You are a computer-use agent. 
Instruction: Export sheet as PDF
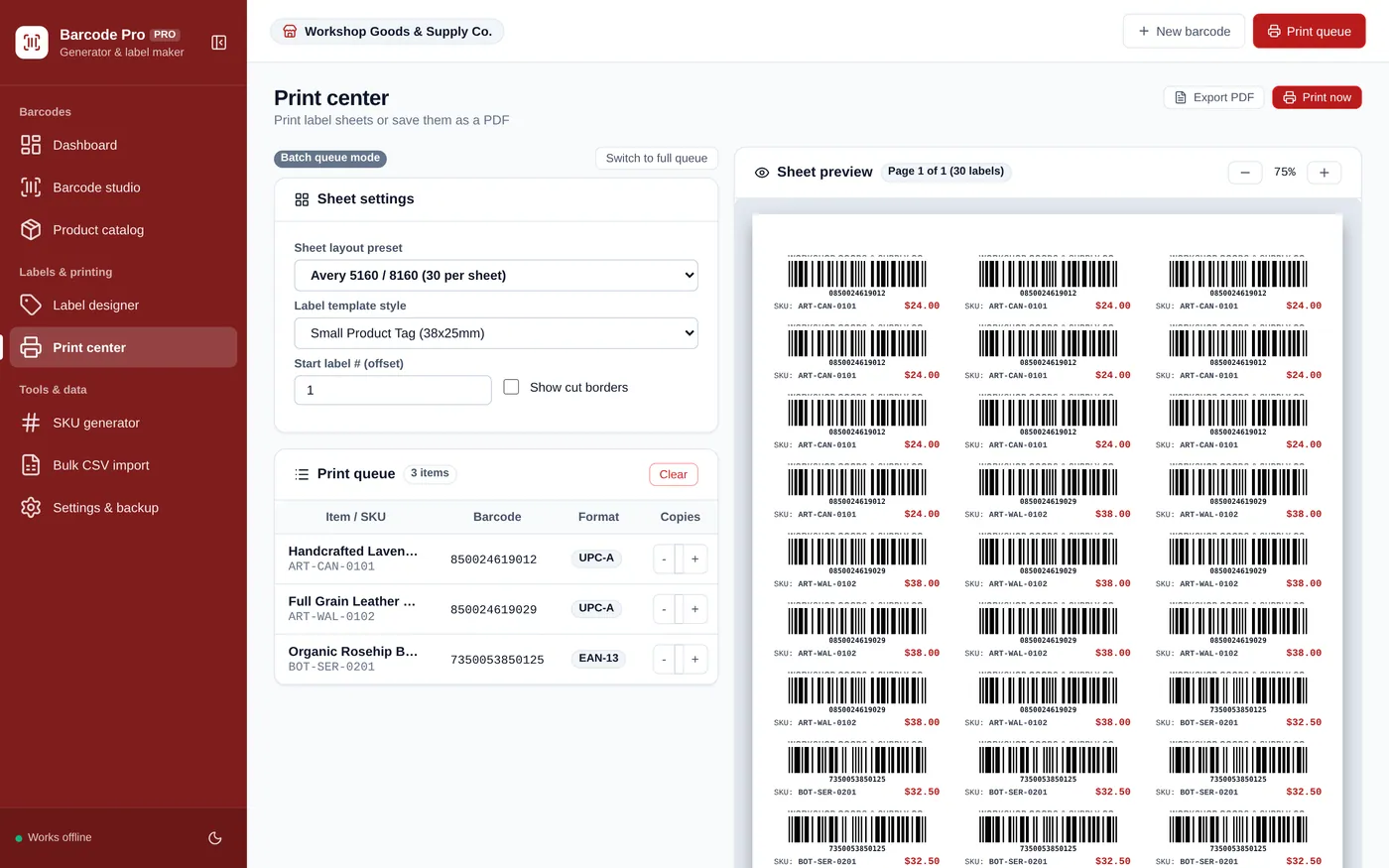pos(1213,97)
